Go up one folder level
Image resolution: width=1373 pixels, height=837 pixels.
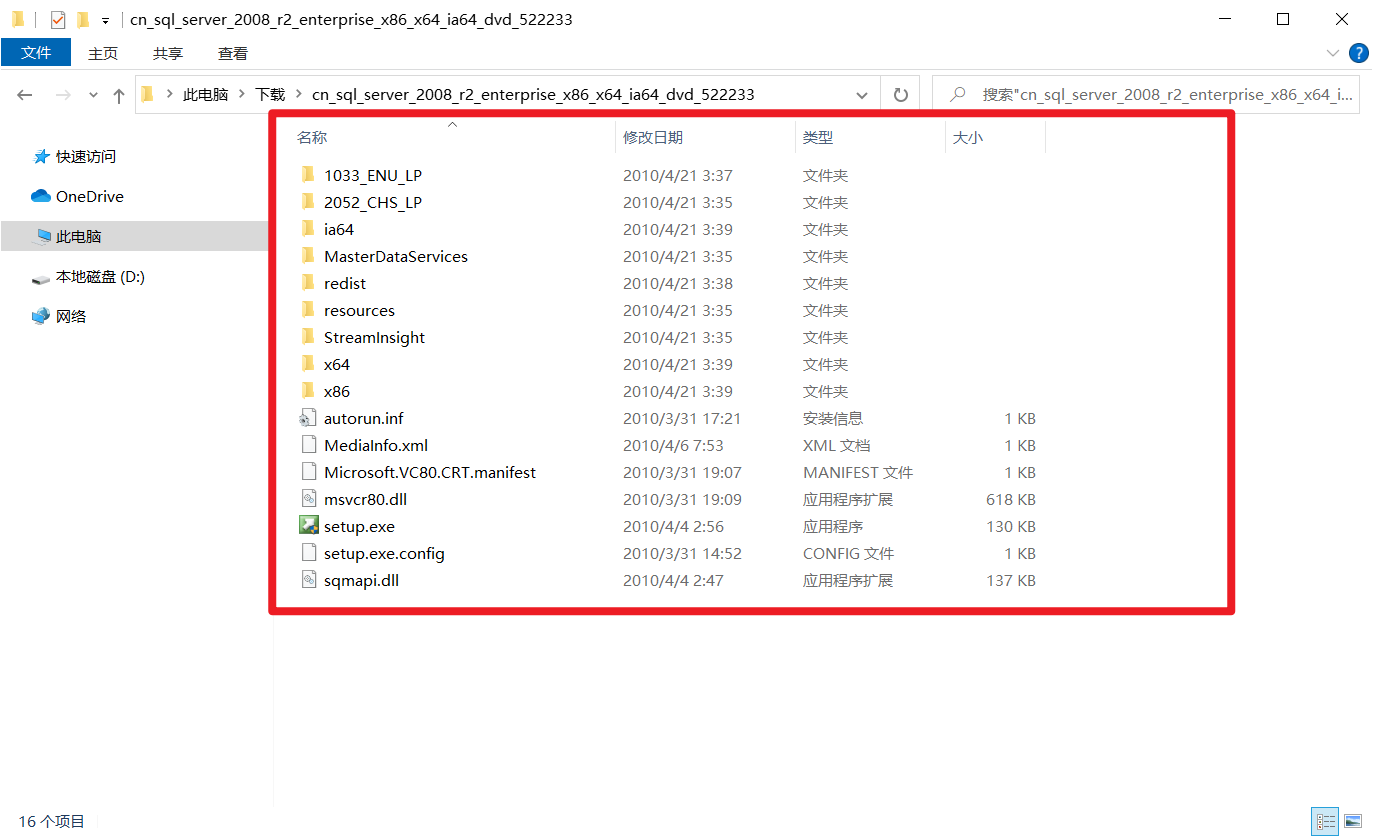tap(119, 95)
